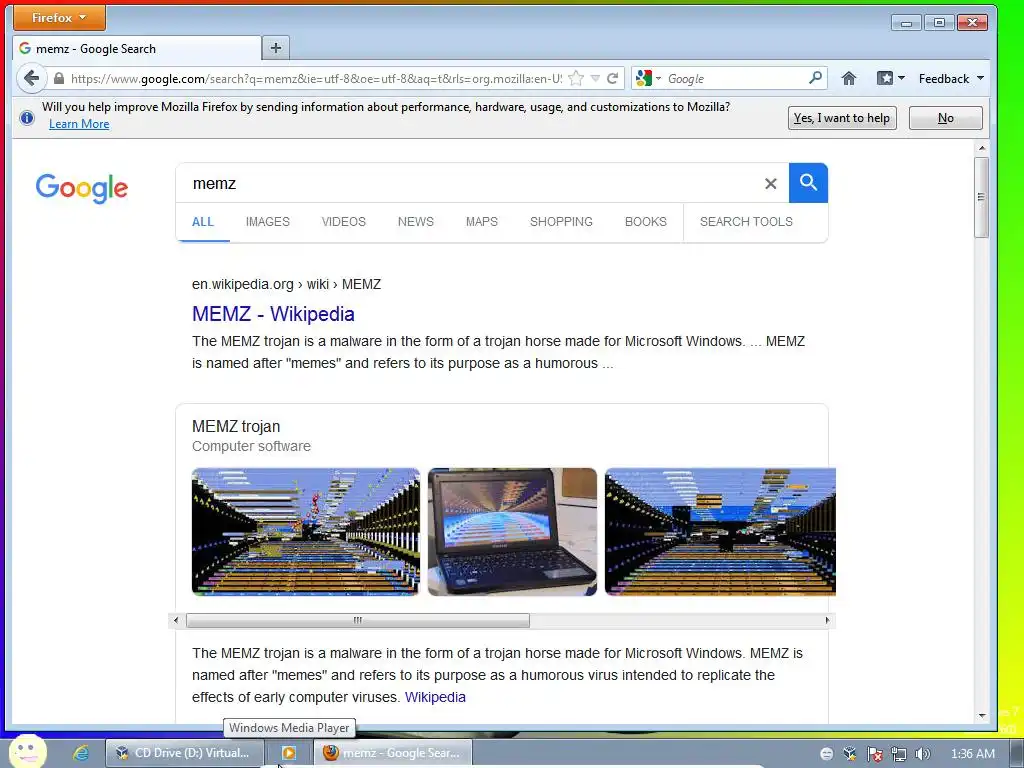
Task: Click Yes, I want to help button
Action: click(x=842, y=118)
